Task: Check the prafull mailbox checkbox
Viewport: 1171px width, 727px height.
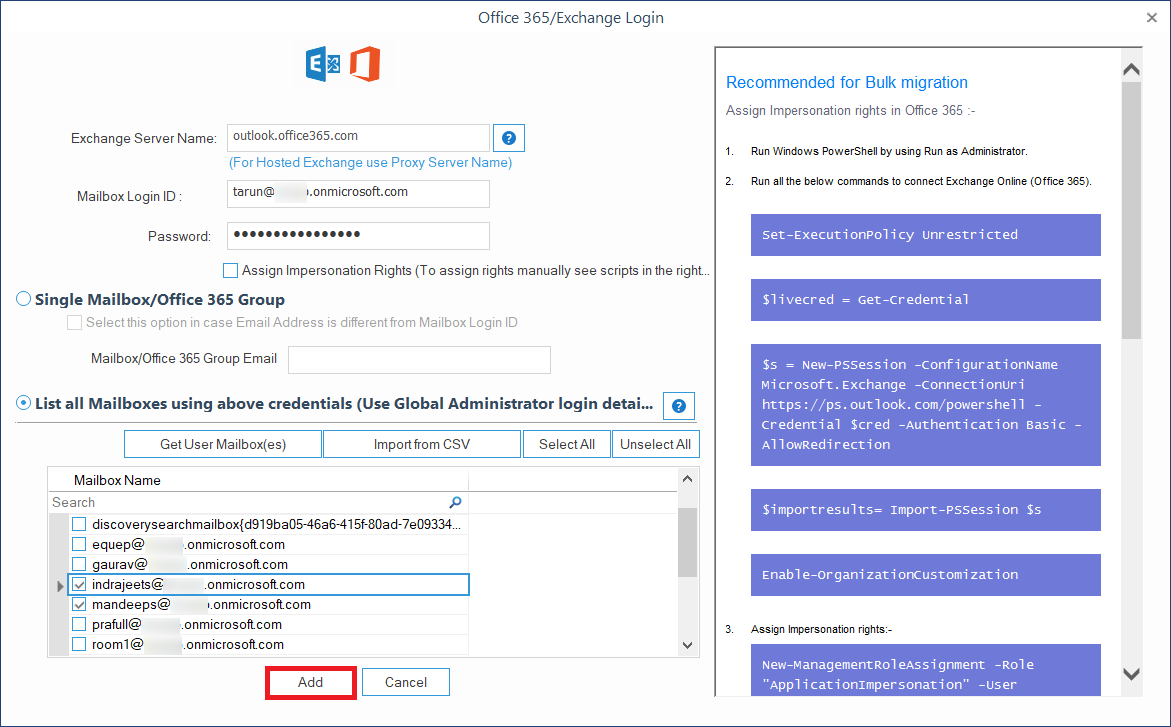Action: click(79, 624)
